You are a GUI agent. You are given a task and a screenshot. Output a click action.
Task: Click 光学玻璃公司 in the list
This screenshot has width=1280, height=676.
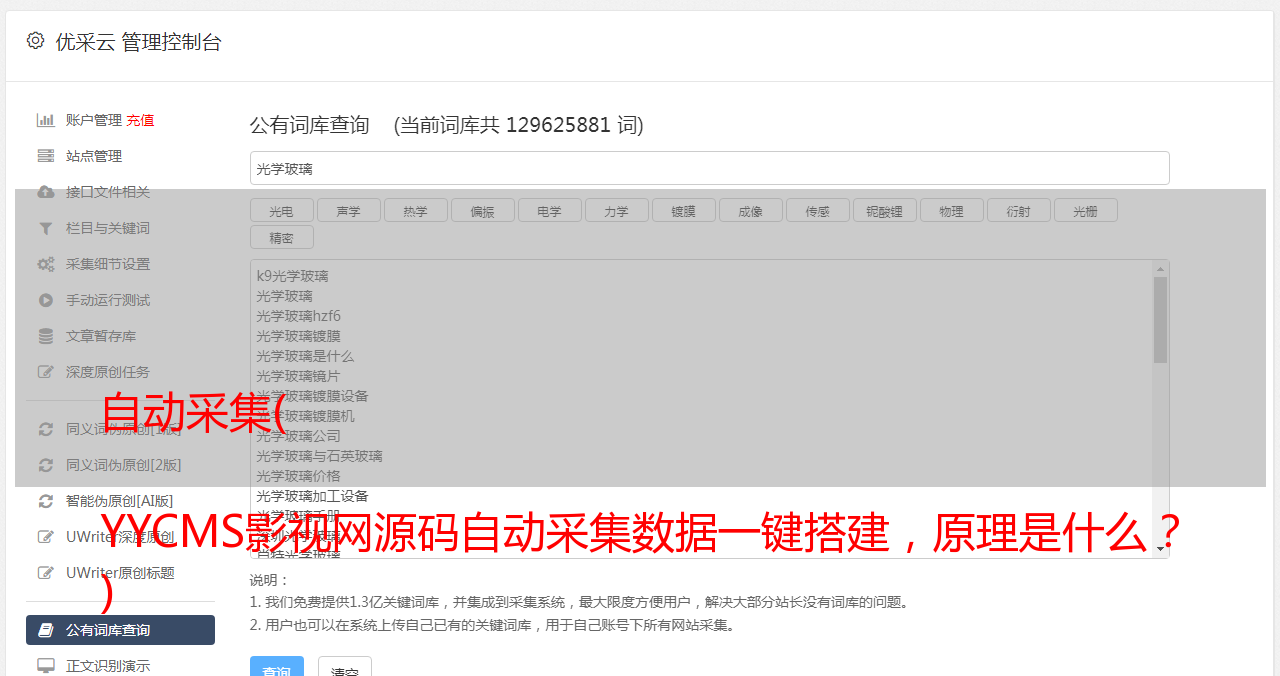298,436
